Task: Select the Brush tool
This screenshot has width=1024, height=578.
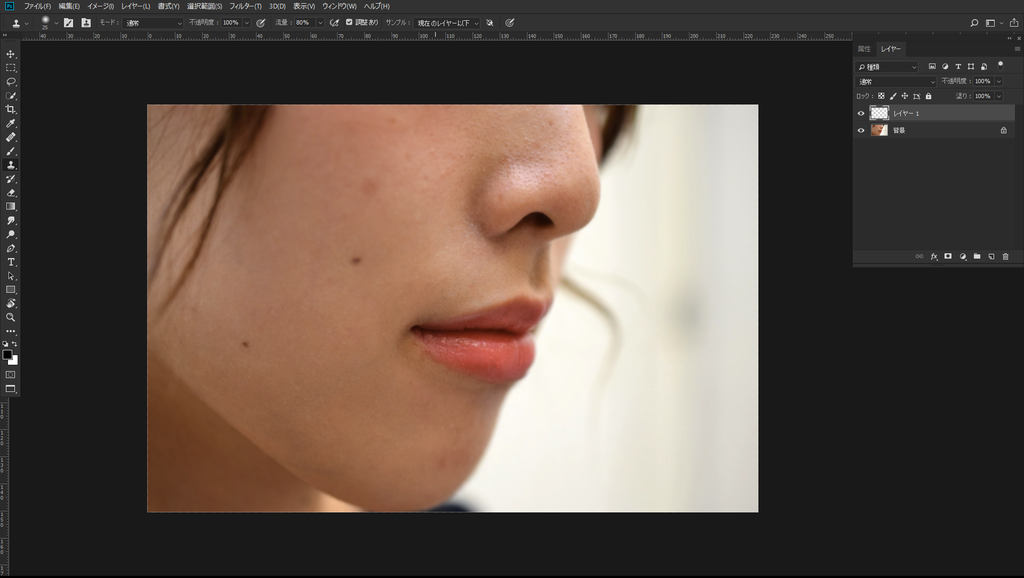Action: [x=10, y=152]
